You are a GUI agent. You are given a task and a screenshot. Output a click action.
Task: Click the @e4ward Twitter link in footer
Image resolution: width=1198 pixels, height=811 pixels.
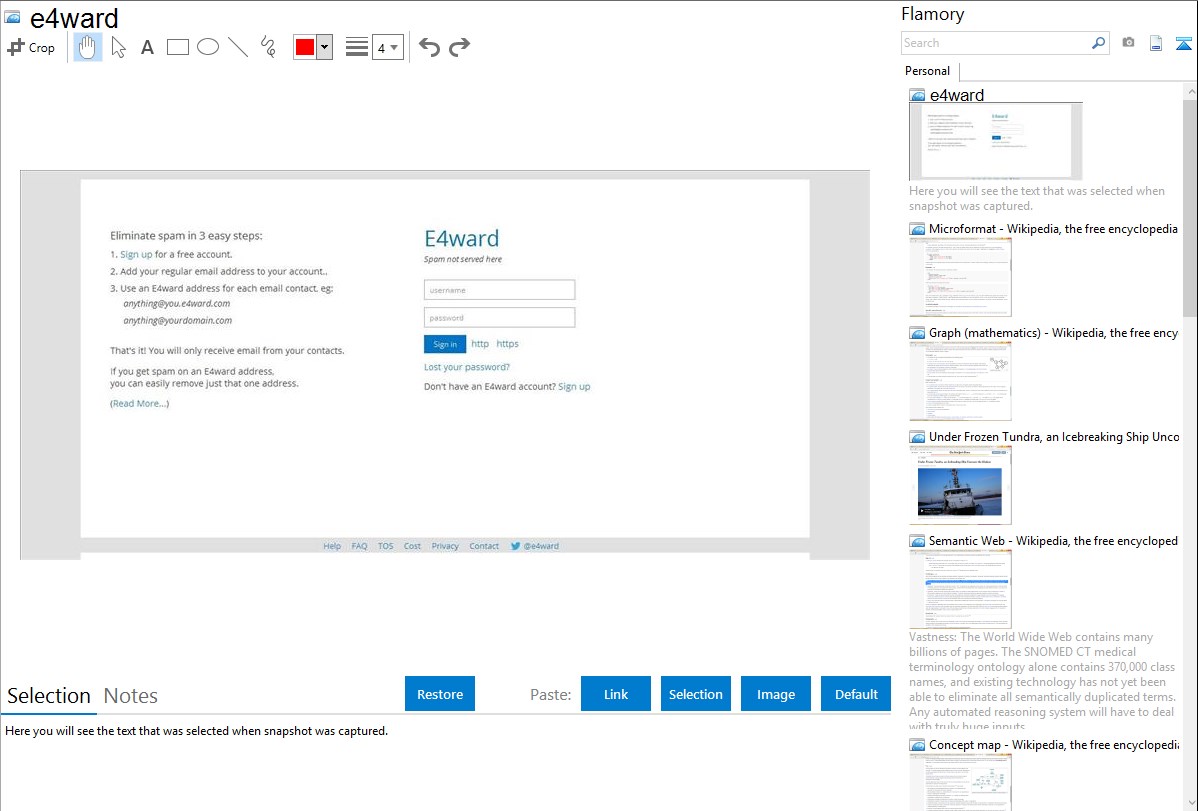[x=535, y=546]
